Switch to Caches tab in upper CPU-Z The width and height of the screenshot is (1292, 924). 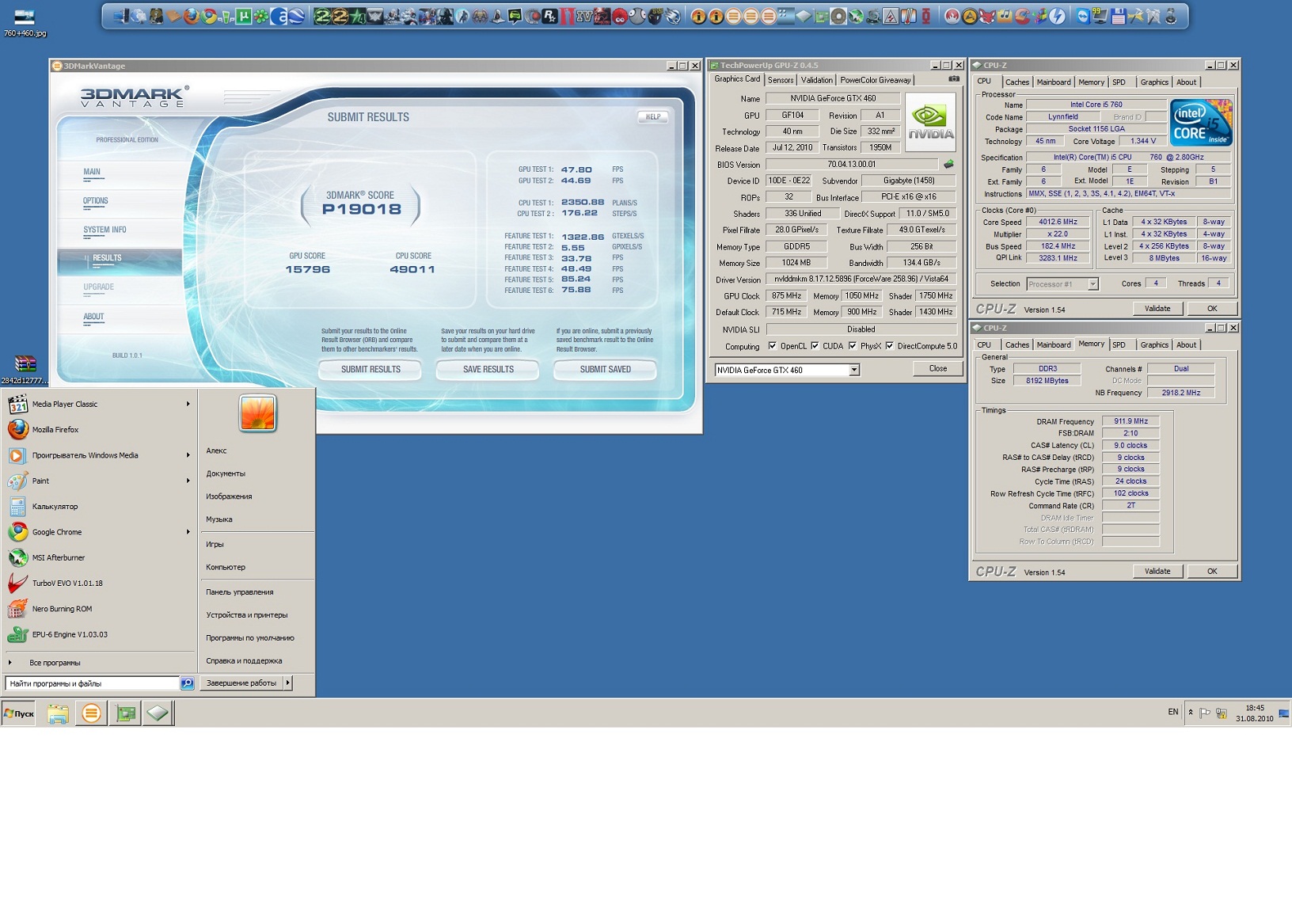click(x=1017, y=82)
